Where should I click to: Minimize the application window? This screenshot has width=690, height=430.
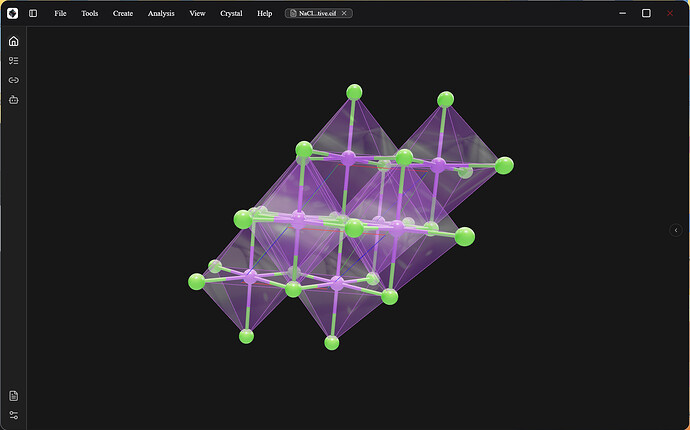click(x=622, y=13)
